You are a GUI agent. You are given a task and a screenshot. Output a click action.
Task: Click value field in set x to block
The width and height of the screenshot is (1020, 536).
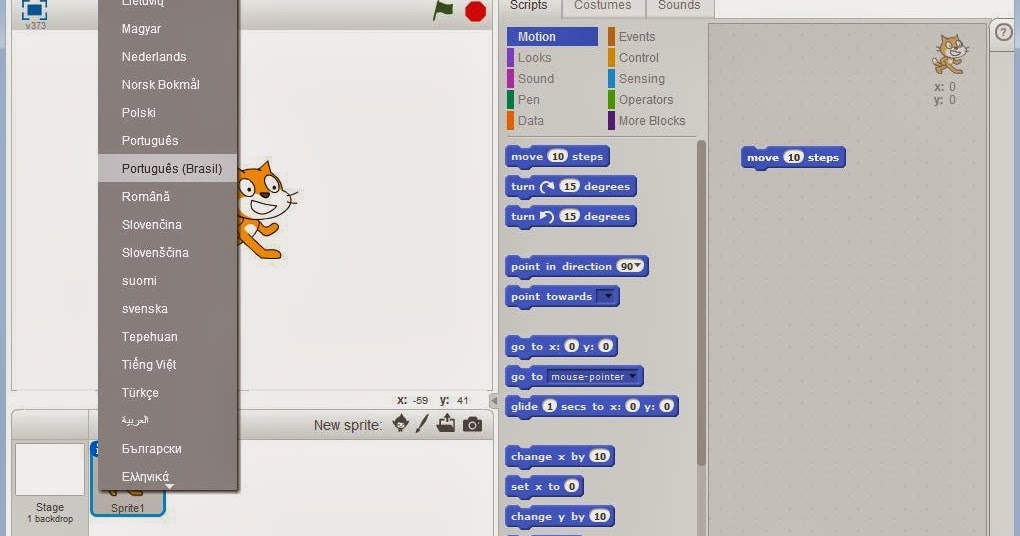571,487
